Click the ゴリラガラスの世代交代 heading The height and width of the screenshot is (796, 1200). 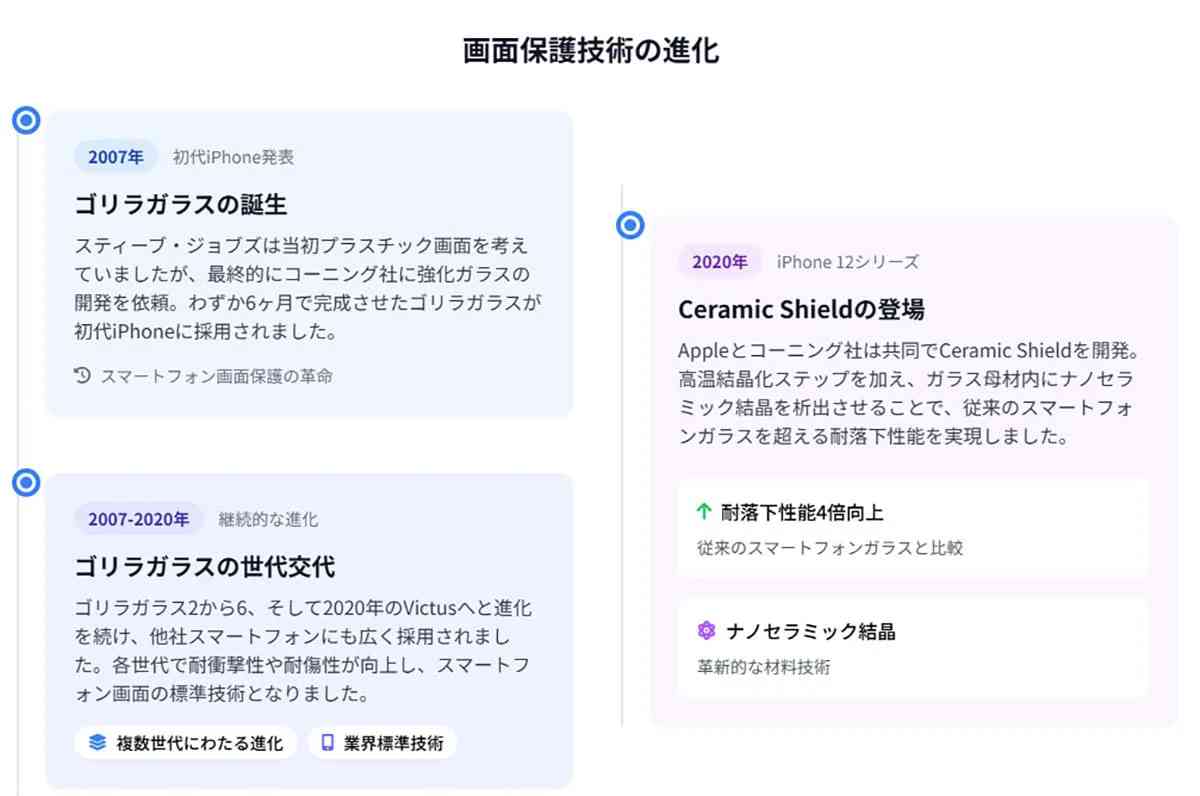click(205, 567)
